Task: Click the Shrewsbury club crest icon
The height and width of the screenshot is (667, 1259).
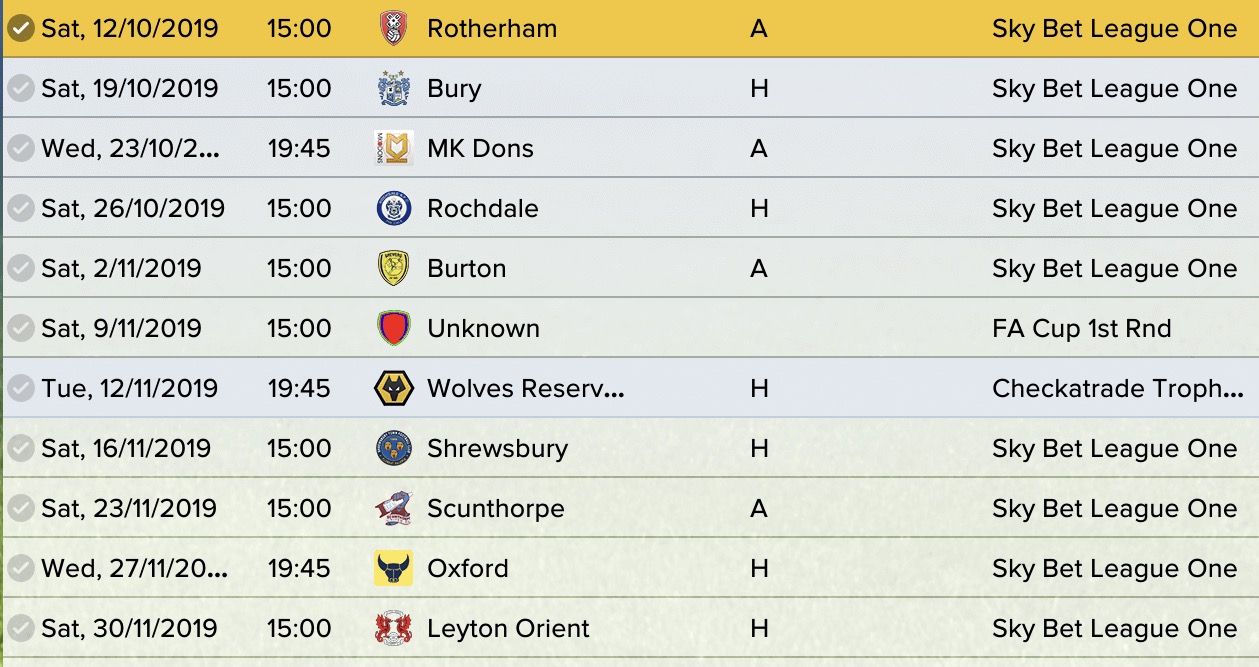Action: [394, 448]
